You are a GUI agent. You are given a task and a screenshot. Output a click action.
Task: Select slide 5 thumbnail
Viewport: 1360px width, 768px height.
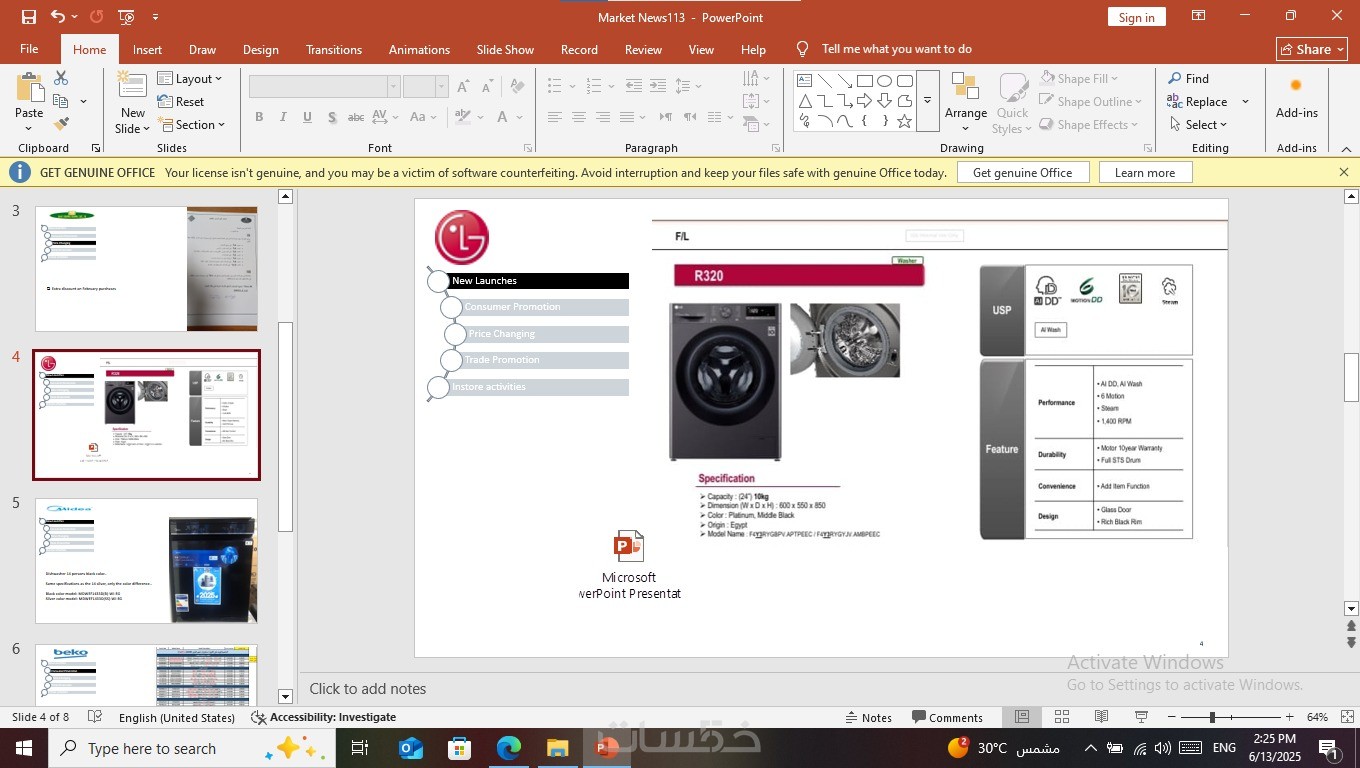pyautogui.click(x=146, y=561)
